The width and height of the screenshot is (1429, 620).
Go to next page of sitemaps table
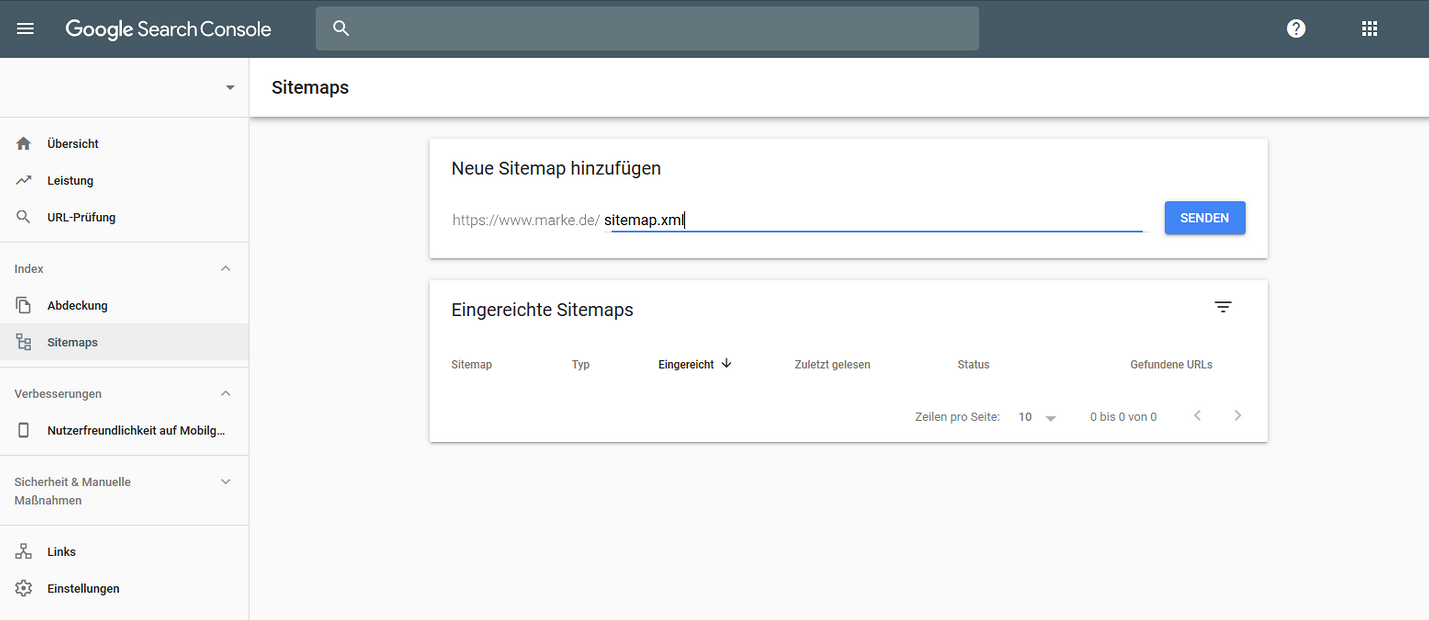pos(1237,416)
